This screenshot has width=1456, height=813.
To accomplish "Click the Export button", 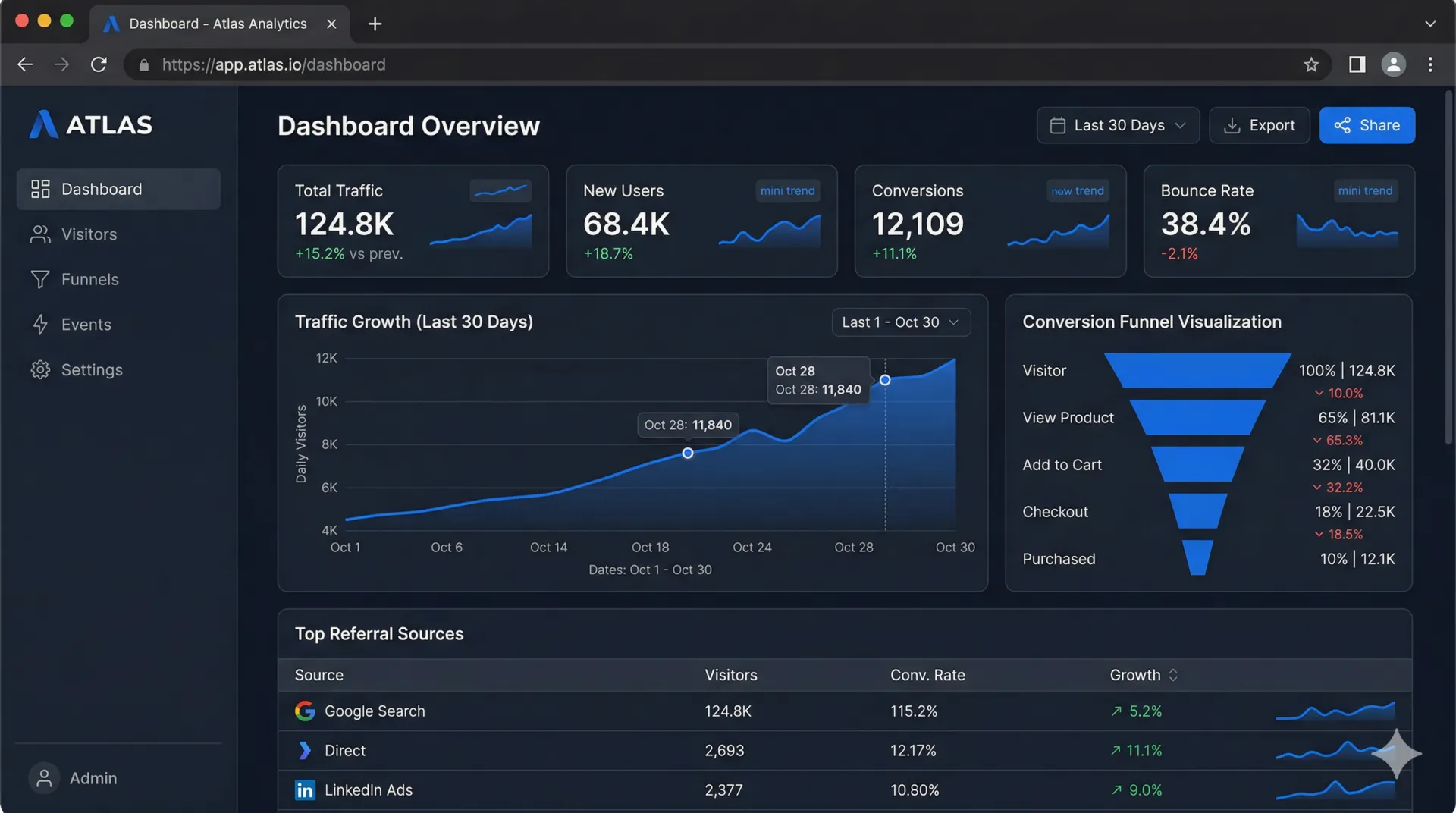I will [x=1259, y=125].
